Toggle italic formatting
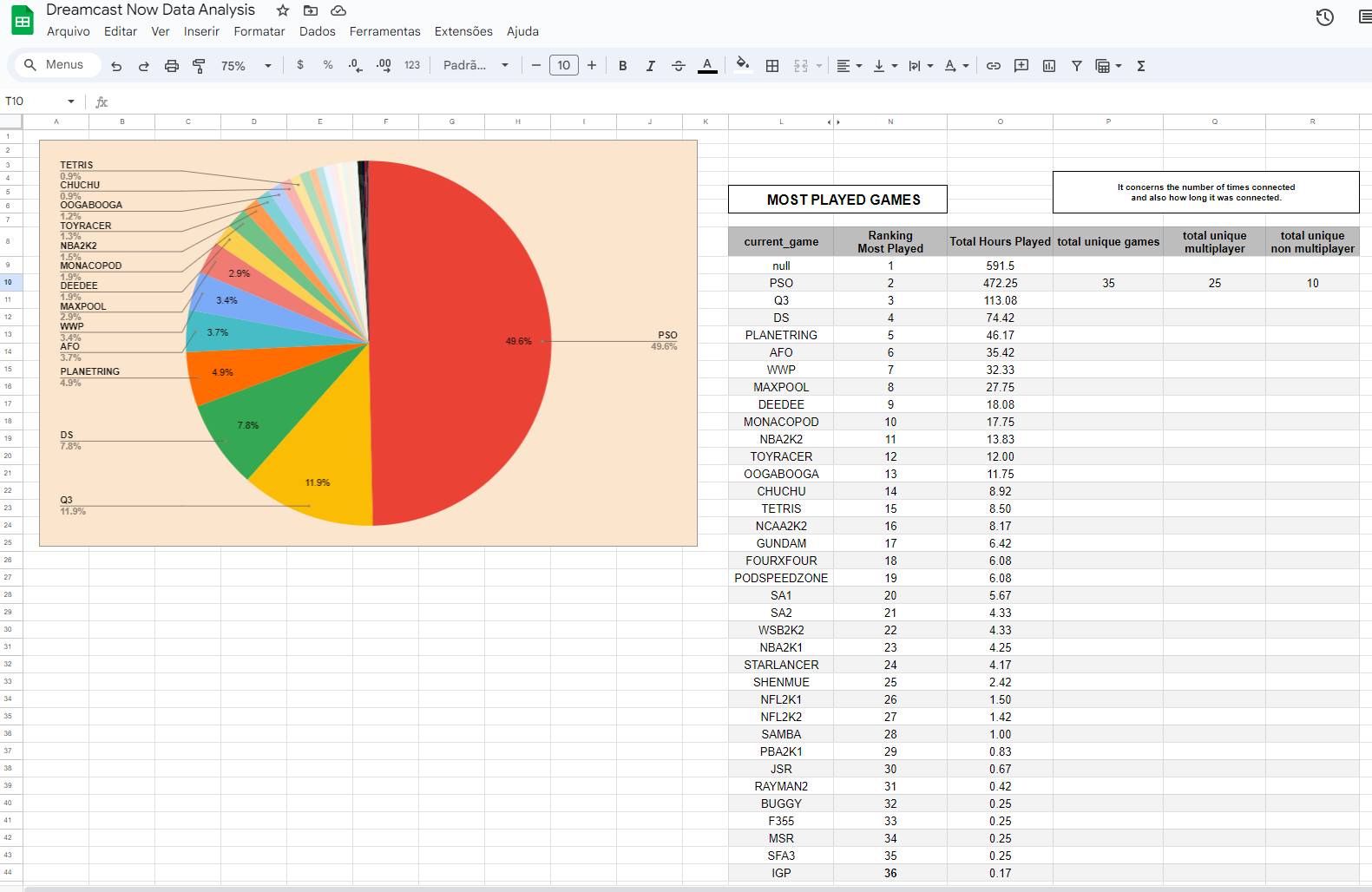Image resolution: width=1372 pixels, height=892 pixels. coord(650,66)
